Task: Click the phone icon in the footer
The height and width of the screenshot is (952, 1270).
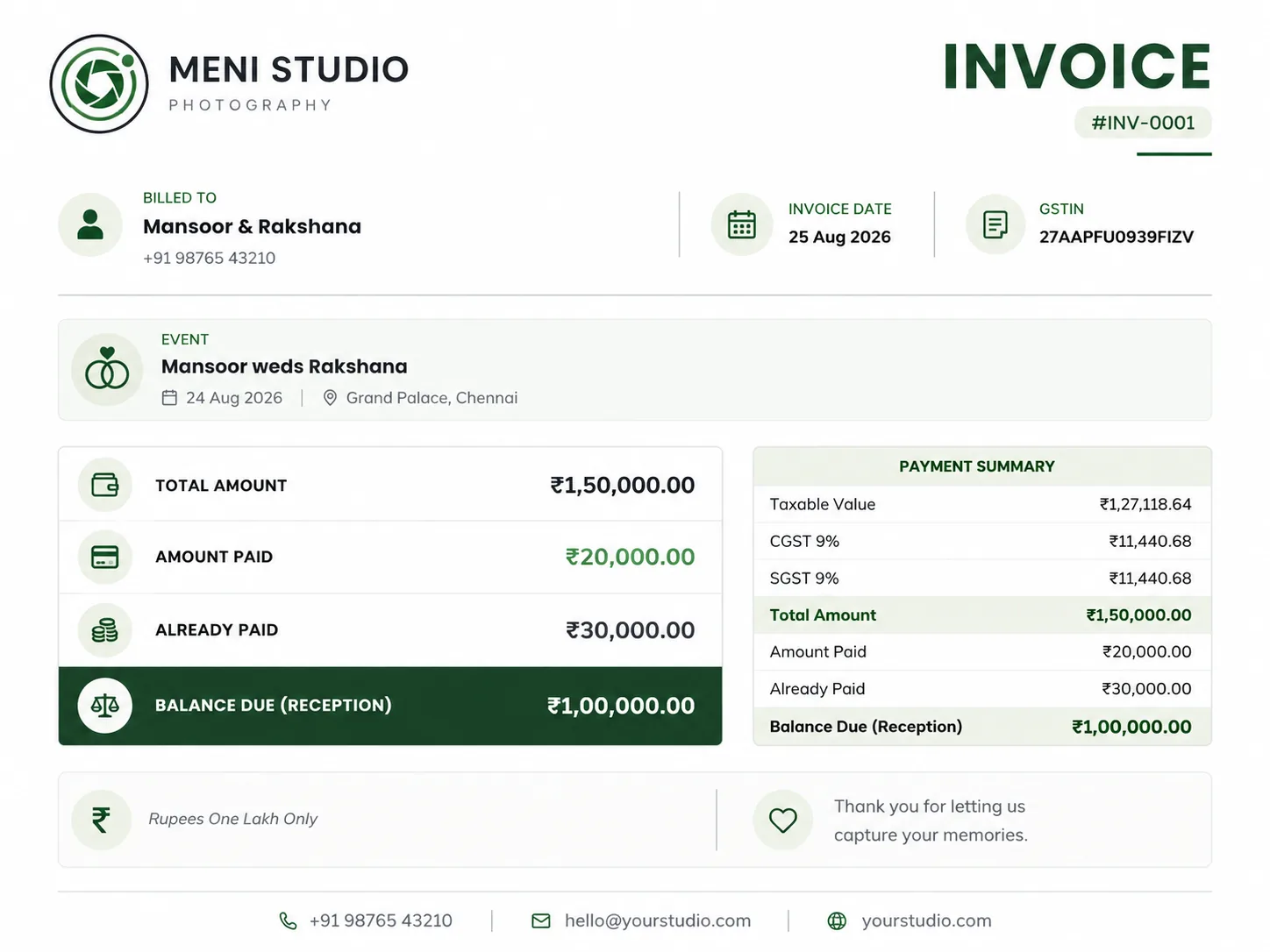Action: [x=288, y=920]
